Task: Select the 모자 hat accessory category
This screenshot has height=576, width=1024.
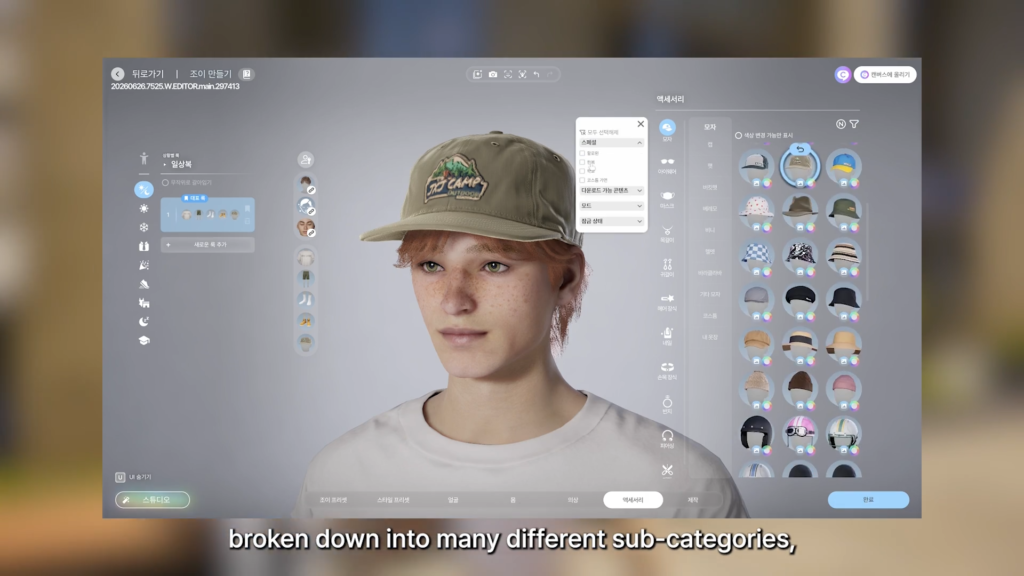Action: (667, 130)
